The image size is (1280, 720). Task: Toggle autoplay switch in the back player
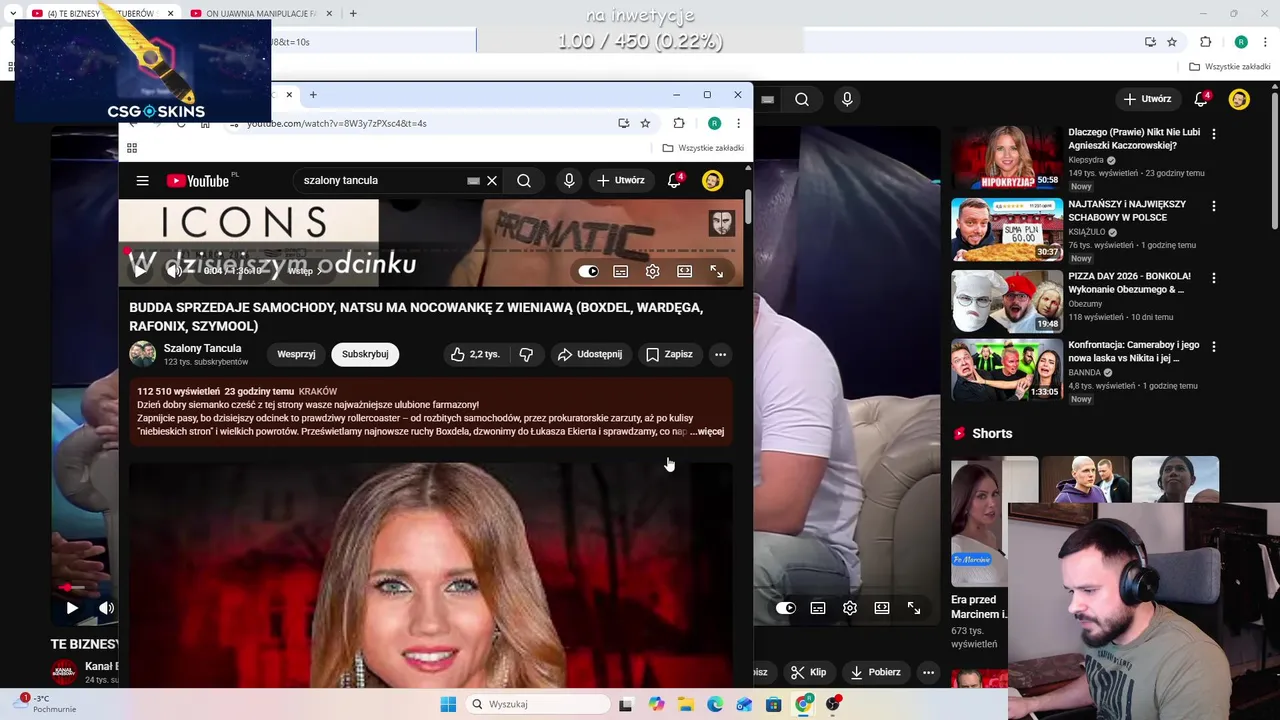786,608
